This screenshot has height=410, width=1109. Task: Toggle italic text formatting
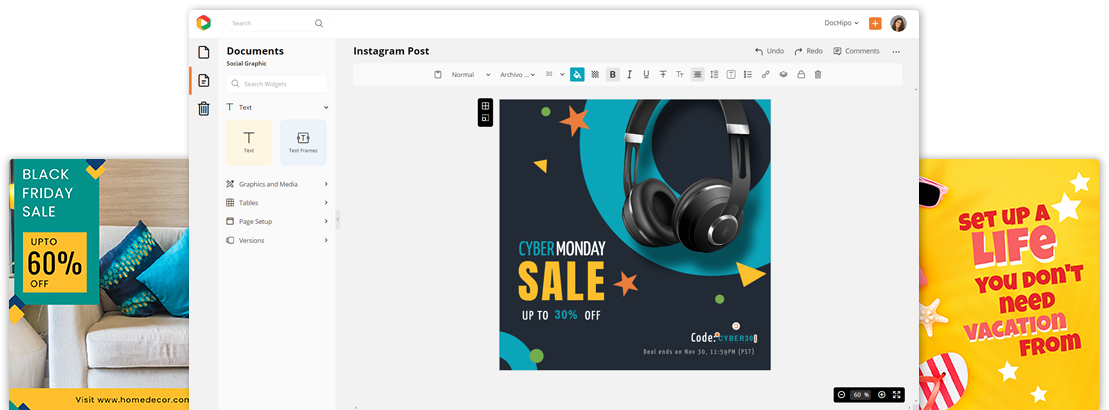coord(630,75)
